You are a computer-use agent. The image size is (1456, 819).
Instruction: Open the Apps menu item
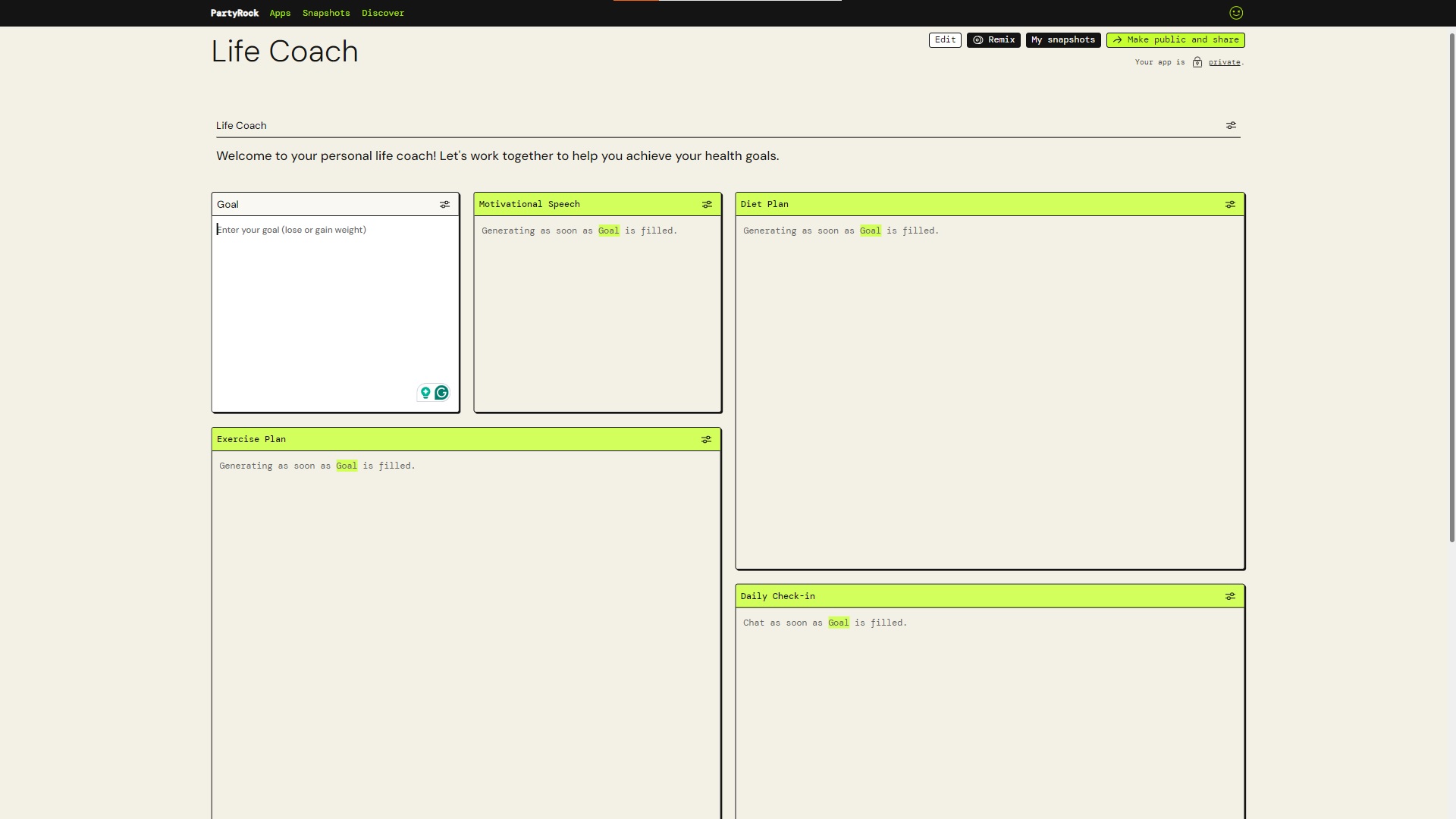280,13
